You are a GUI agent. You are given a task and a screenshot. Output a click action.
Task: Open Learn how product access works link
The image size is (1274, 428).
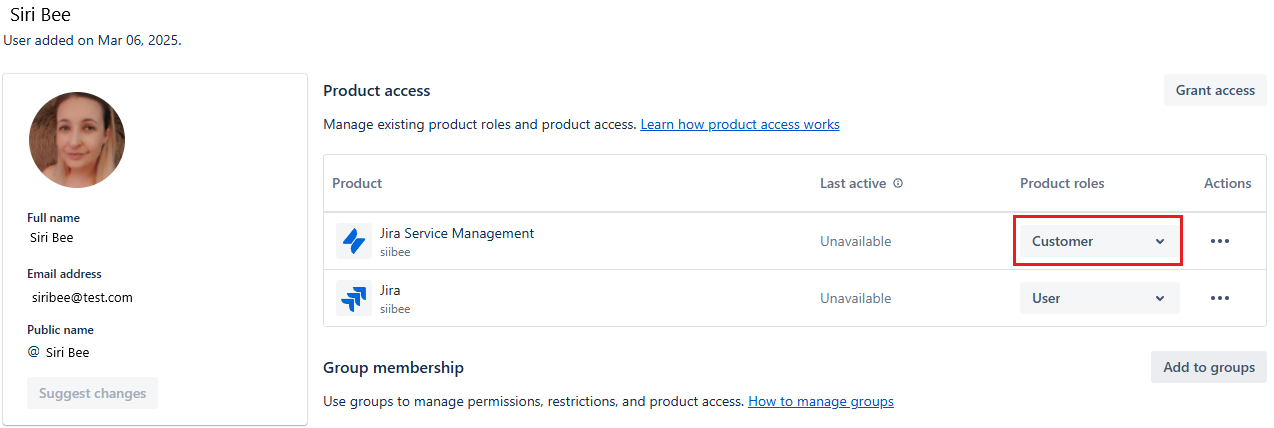740,124
